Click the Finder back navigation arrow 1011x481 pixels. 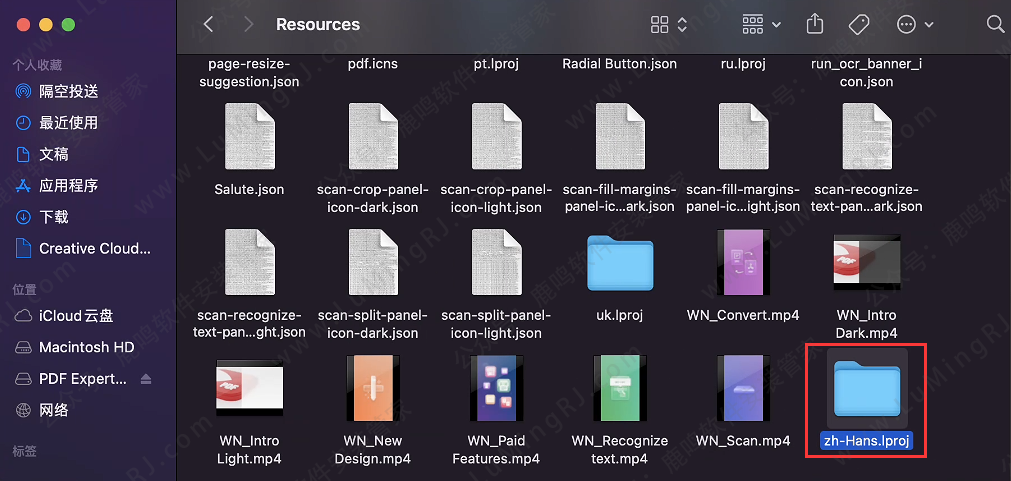tap(208, 24)
